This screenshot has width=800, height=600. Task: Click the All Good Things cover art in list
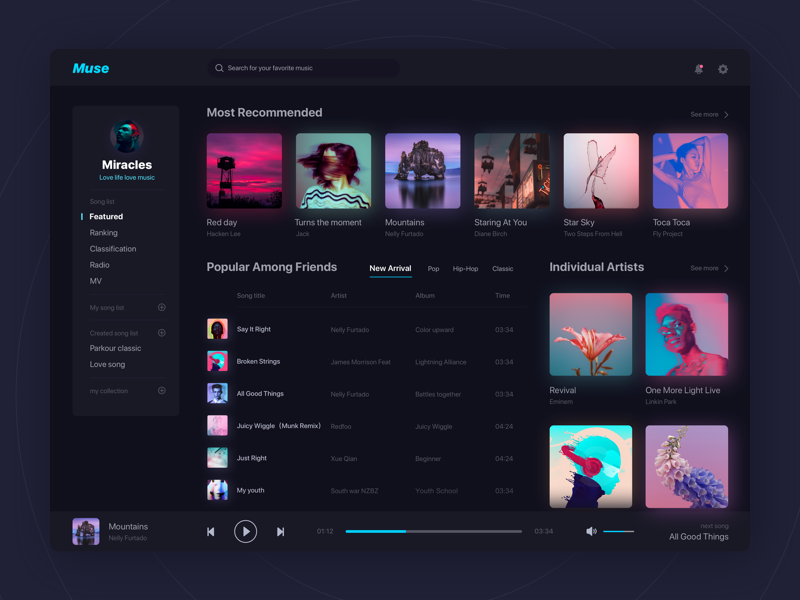[217, 393]
